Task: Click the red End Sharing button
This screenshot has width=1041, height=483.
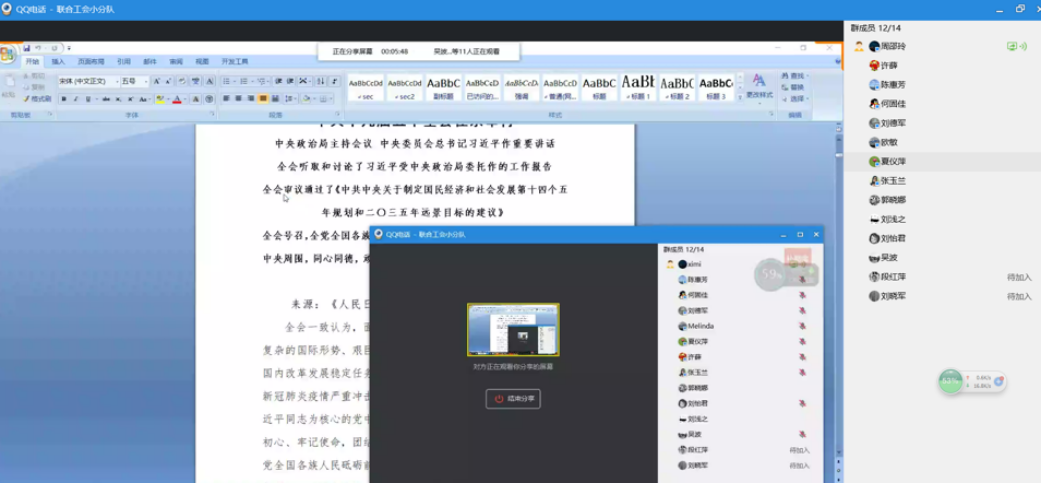Action: tap(513, 399)
